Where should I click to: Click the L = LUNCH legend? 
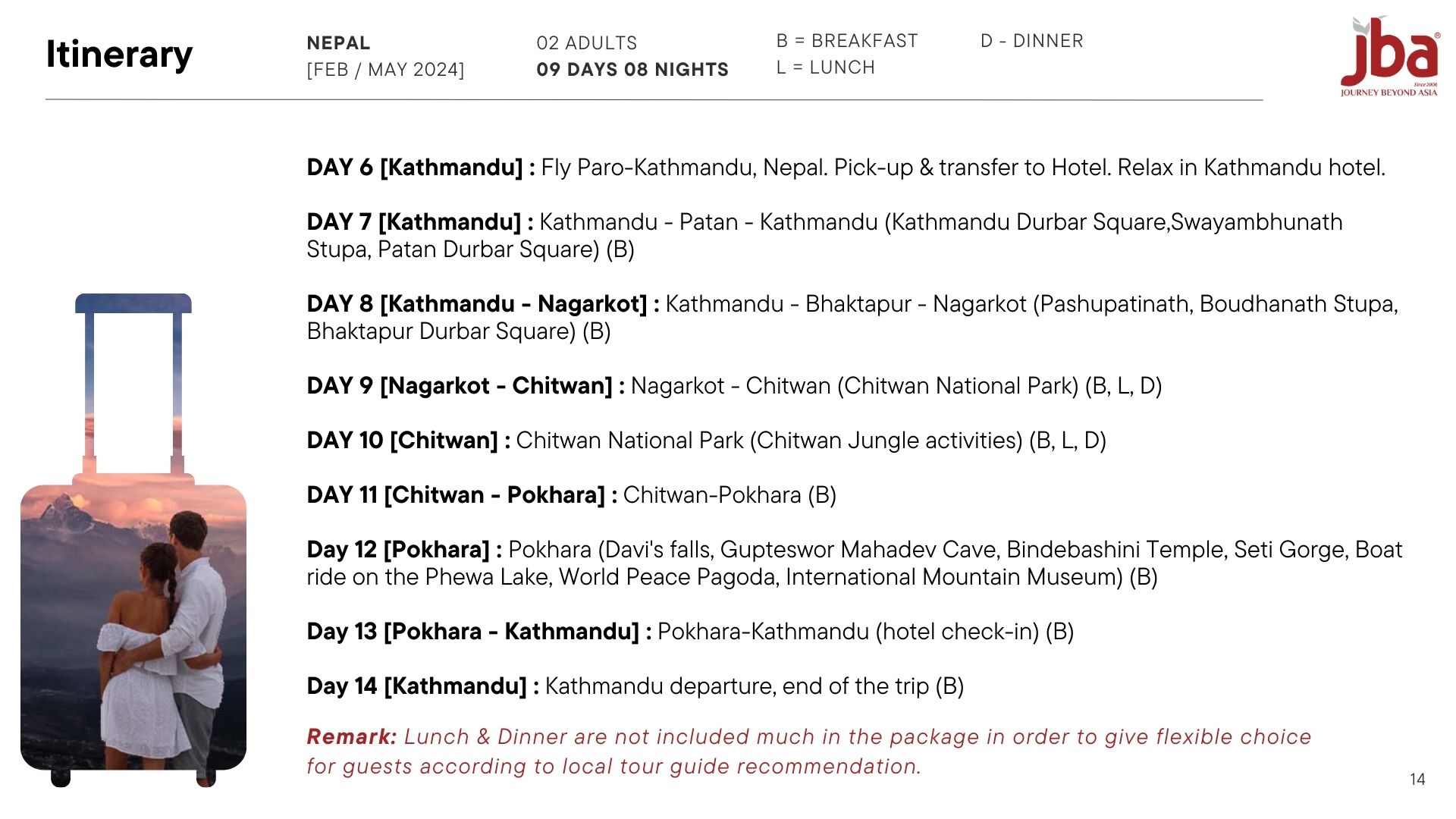pyautogui.click(x=825, y=67)
